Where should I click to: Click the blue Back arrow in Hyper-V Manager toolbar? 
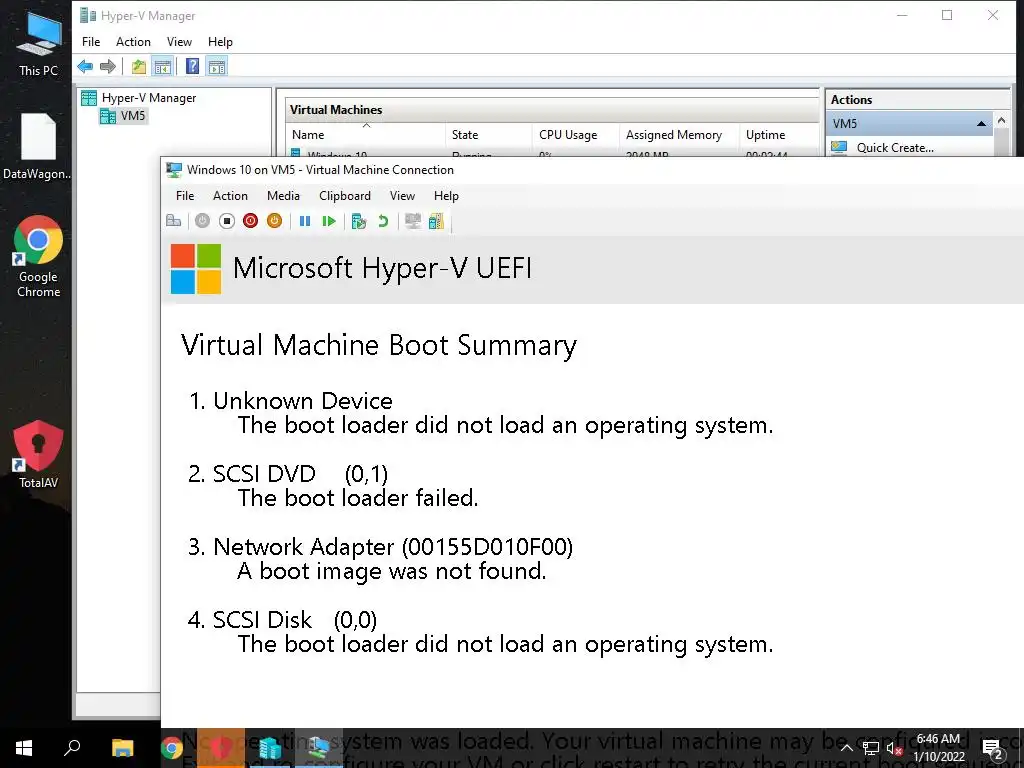(x=85, y=66)
